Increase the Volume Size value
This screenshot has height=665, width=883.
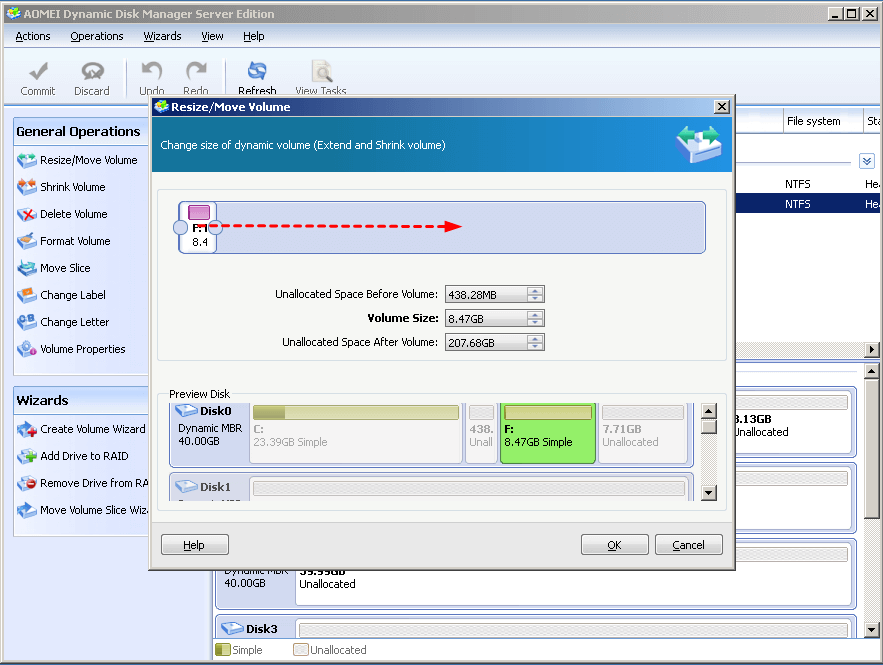(x=535, y=315)
